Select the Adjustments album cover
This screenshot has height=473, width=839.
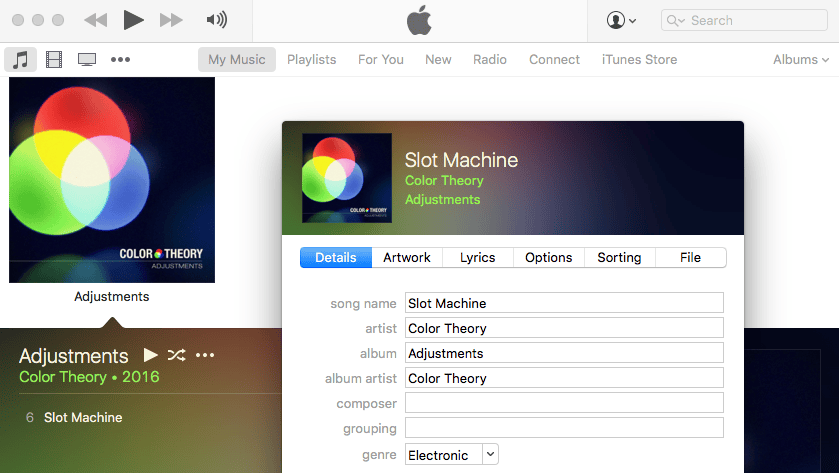112,180
